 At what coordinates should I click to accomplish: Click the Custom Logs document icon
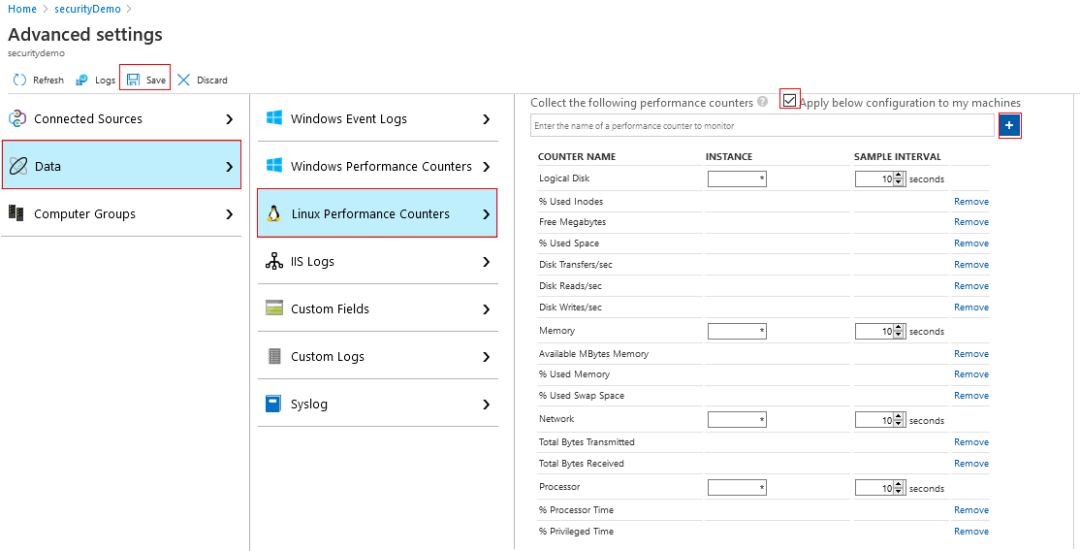point(274,356)
